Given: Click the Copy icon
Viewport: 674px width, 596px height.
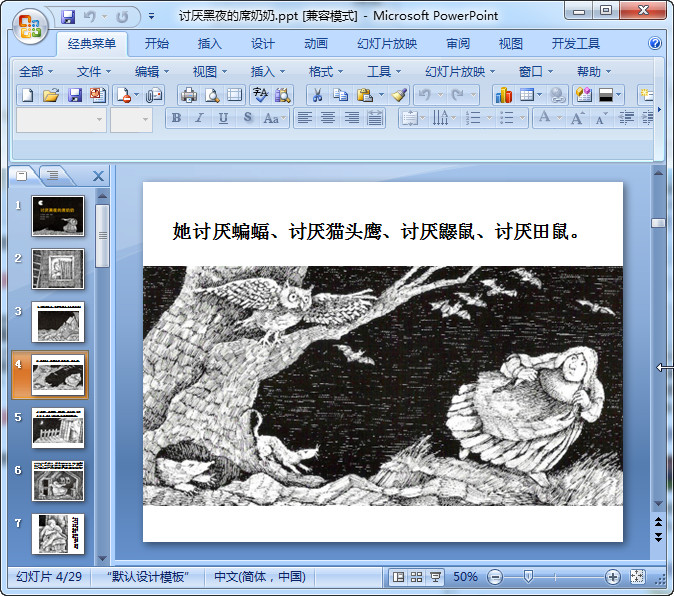Looking at the screenshot, I should click(340, 95).
